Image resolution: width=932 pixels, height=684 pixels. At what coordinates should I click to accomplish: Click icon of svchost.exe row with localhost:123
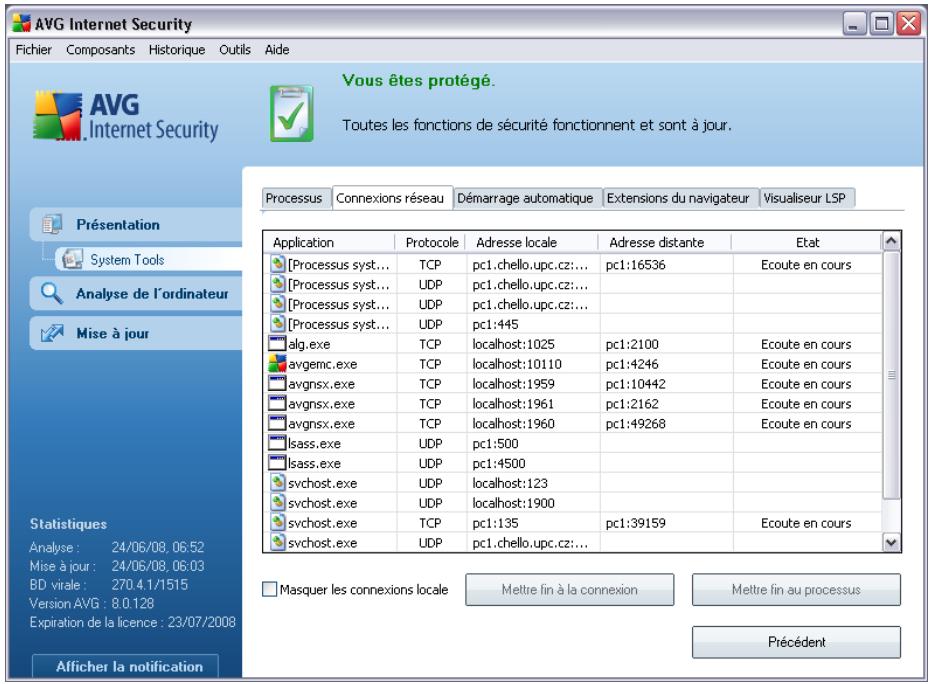[278, 483]
